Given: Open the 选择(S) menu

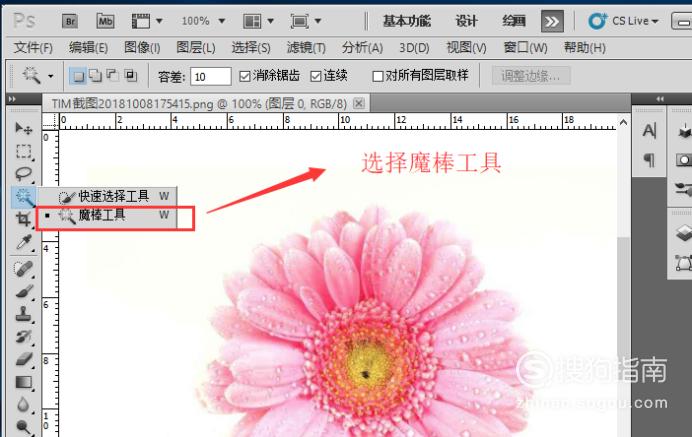Looking at the screenshot, I should coord(251,47).
